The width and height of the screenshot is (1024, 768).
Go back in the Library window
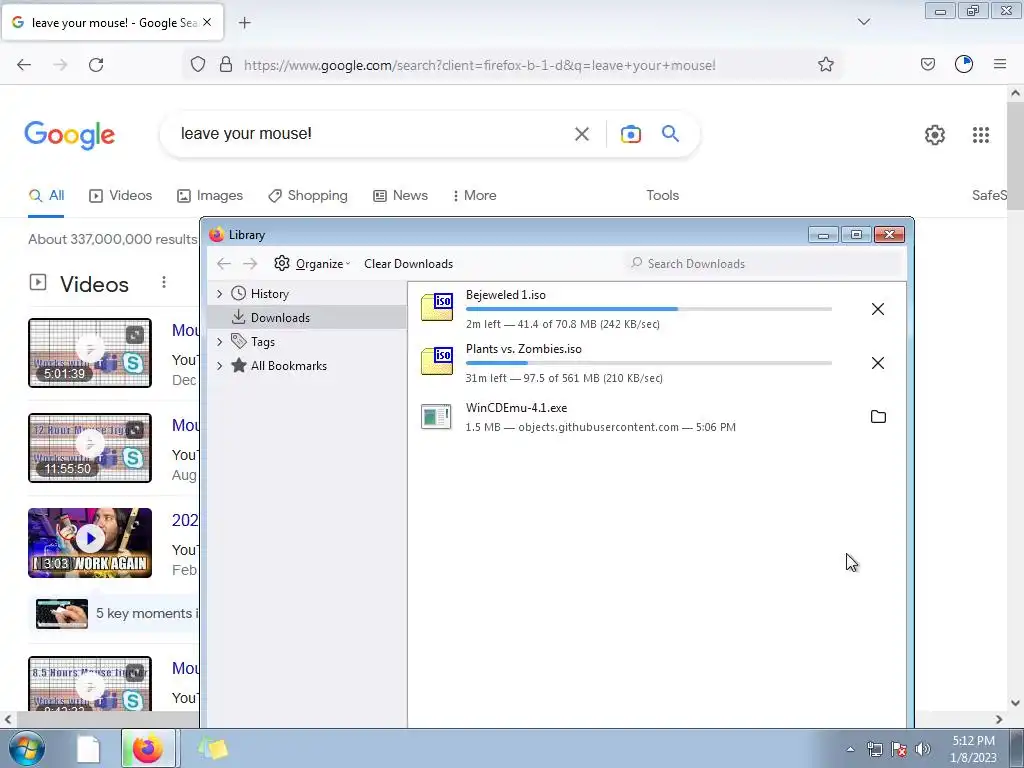click(224, 264)
